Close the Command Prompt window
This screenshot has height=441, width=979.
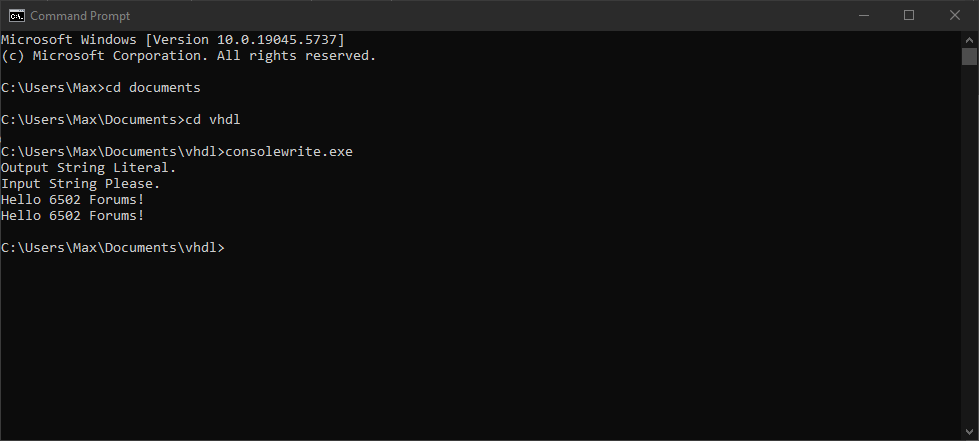click(955, 15)
